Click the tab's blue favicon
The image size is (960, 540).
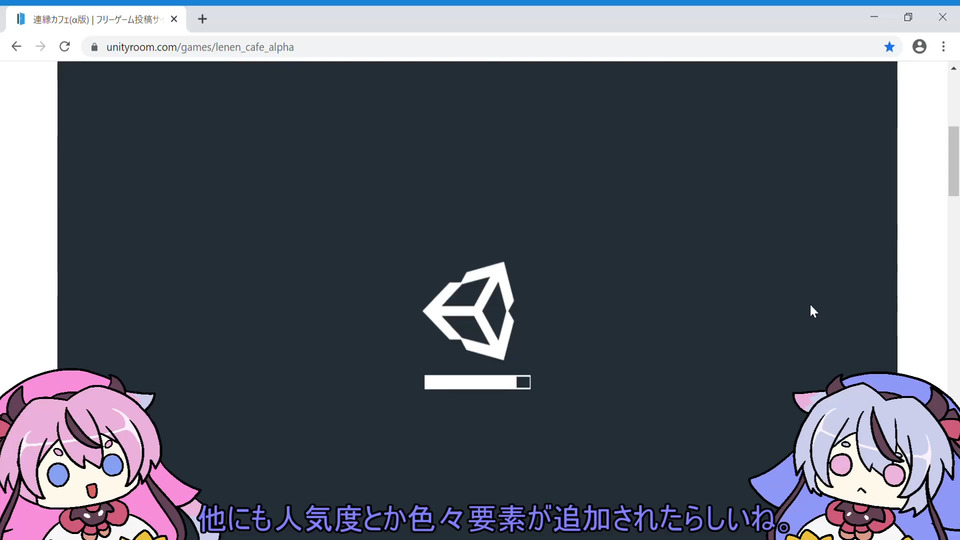pyautogui.click(x=21, y=20)
